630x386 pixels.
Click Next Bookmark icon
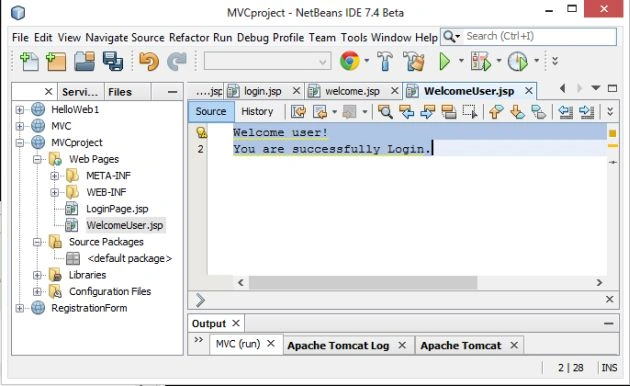point(518,112)
